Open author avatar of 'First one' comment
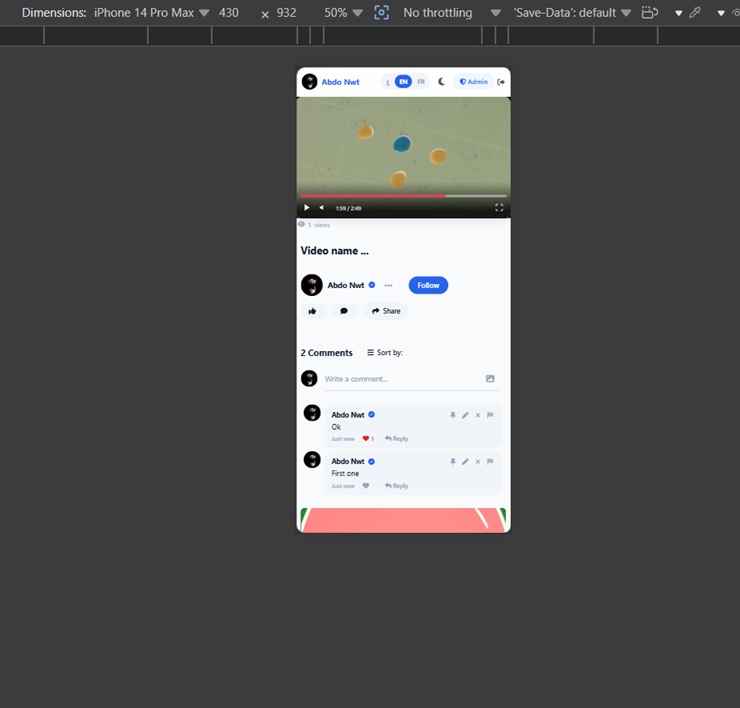The image size is (740, 708). (312, 459)
